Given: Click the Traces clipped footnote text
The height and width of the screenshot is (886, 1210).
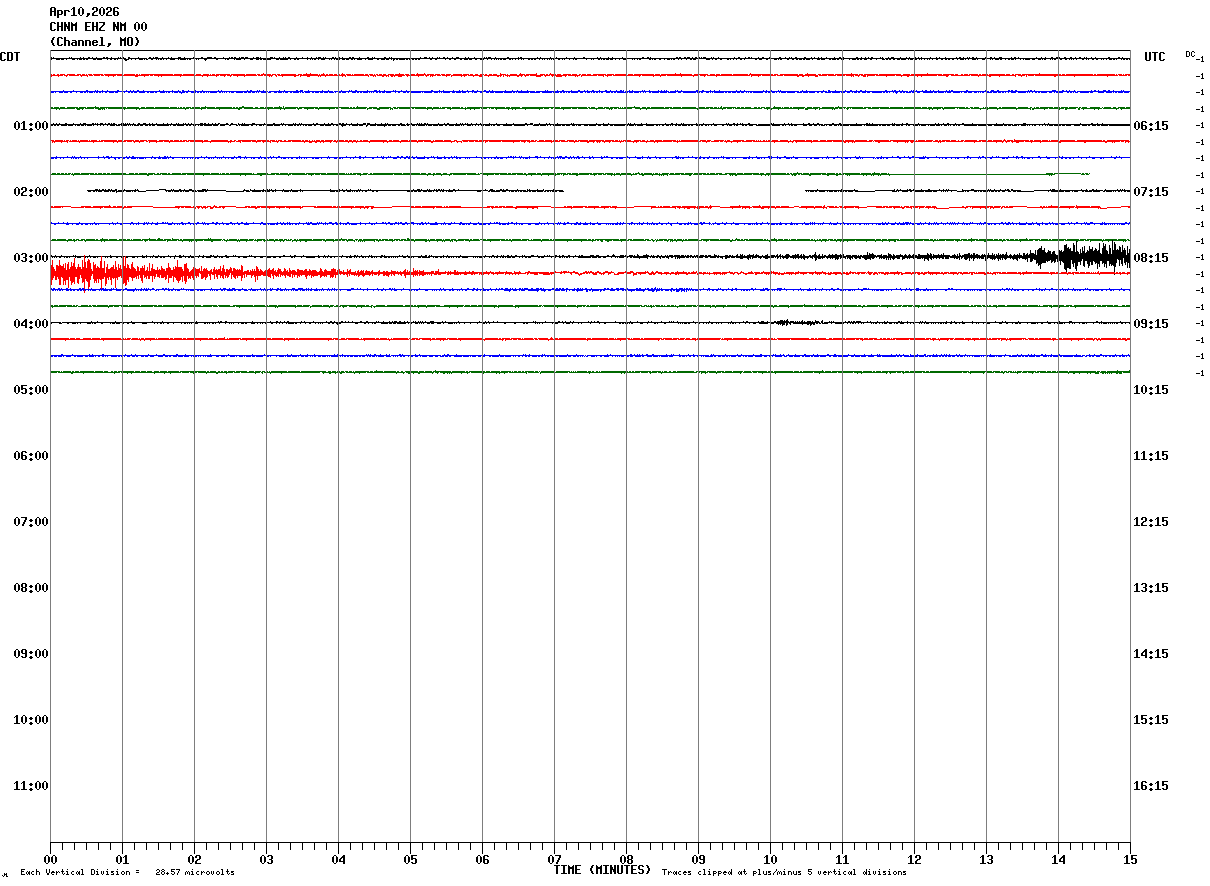Looking at the screenshot, I should (784, 873).
